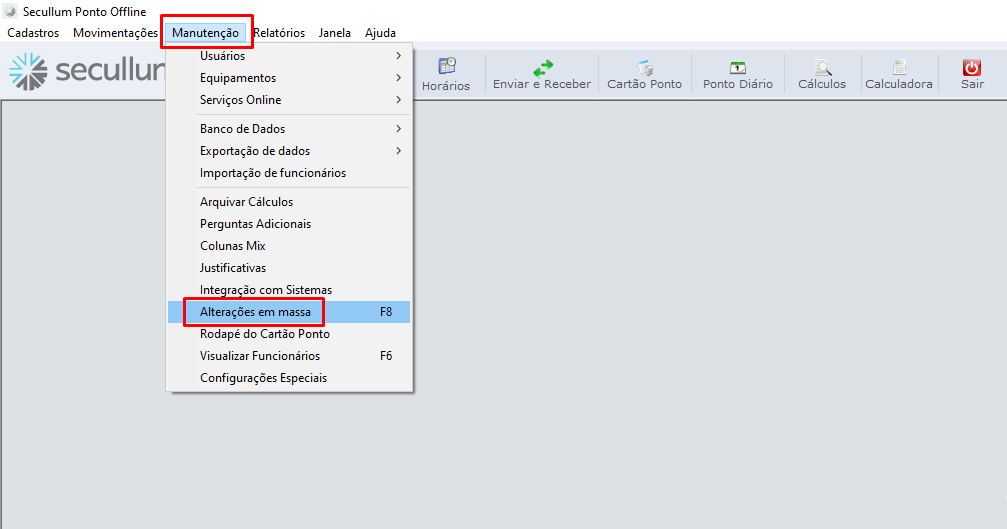Launch the Calculadora tool
Image resolution: width=1007 pixels, height=529 pixels.
899,67
